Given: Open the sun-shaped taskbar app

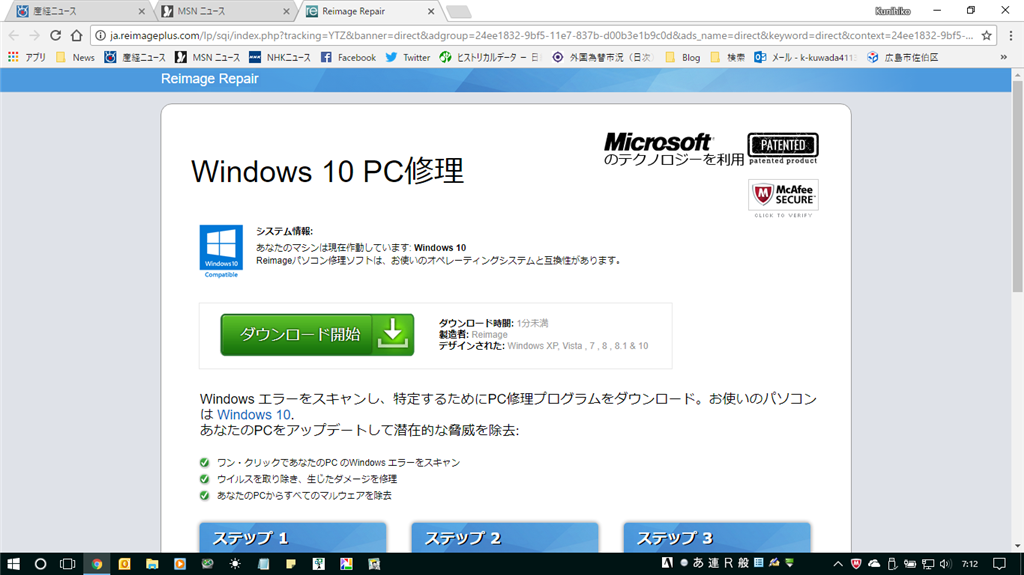Looking at the screenshot, I should coord(235,564).
